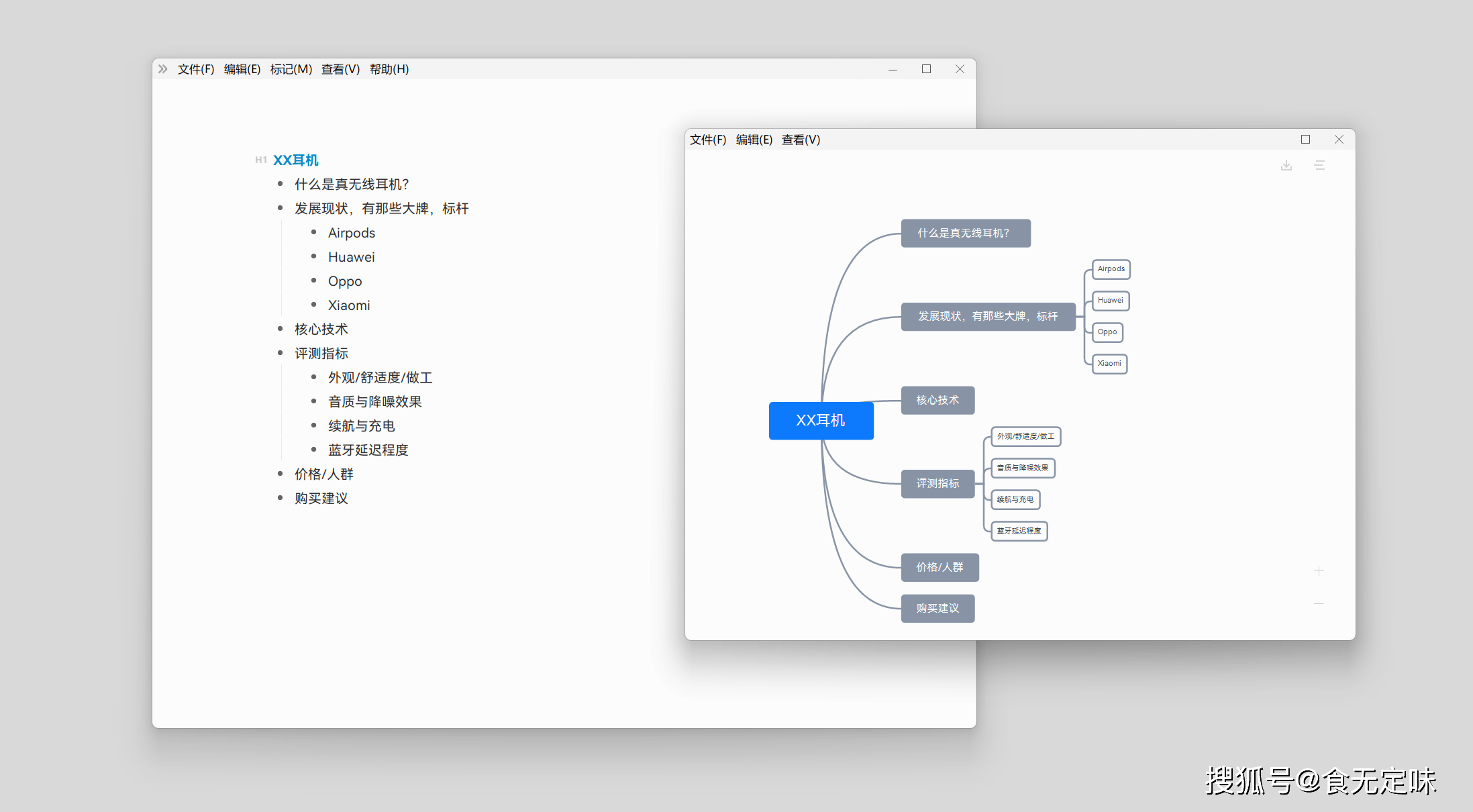Click outline sub-item Airpods

(352, 233)
